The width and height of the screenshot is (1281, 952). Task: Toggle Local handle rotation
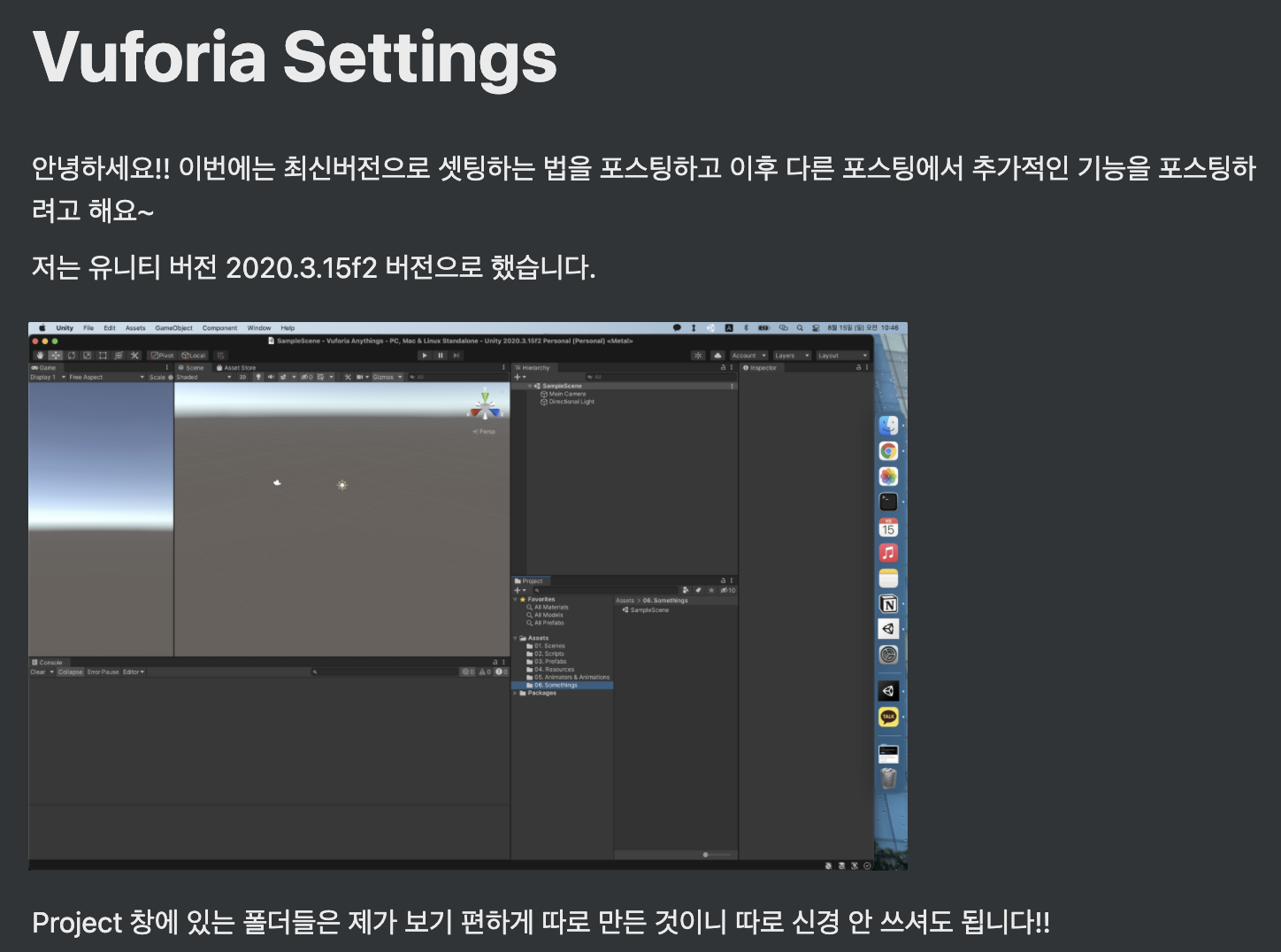click(193, 355)
